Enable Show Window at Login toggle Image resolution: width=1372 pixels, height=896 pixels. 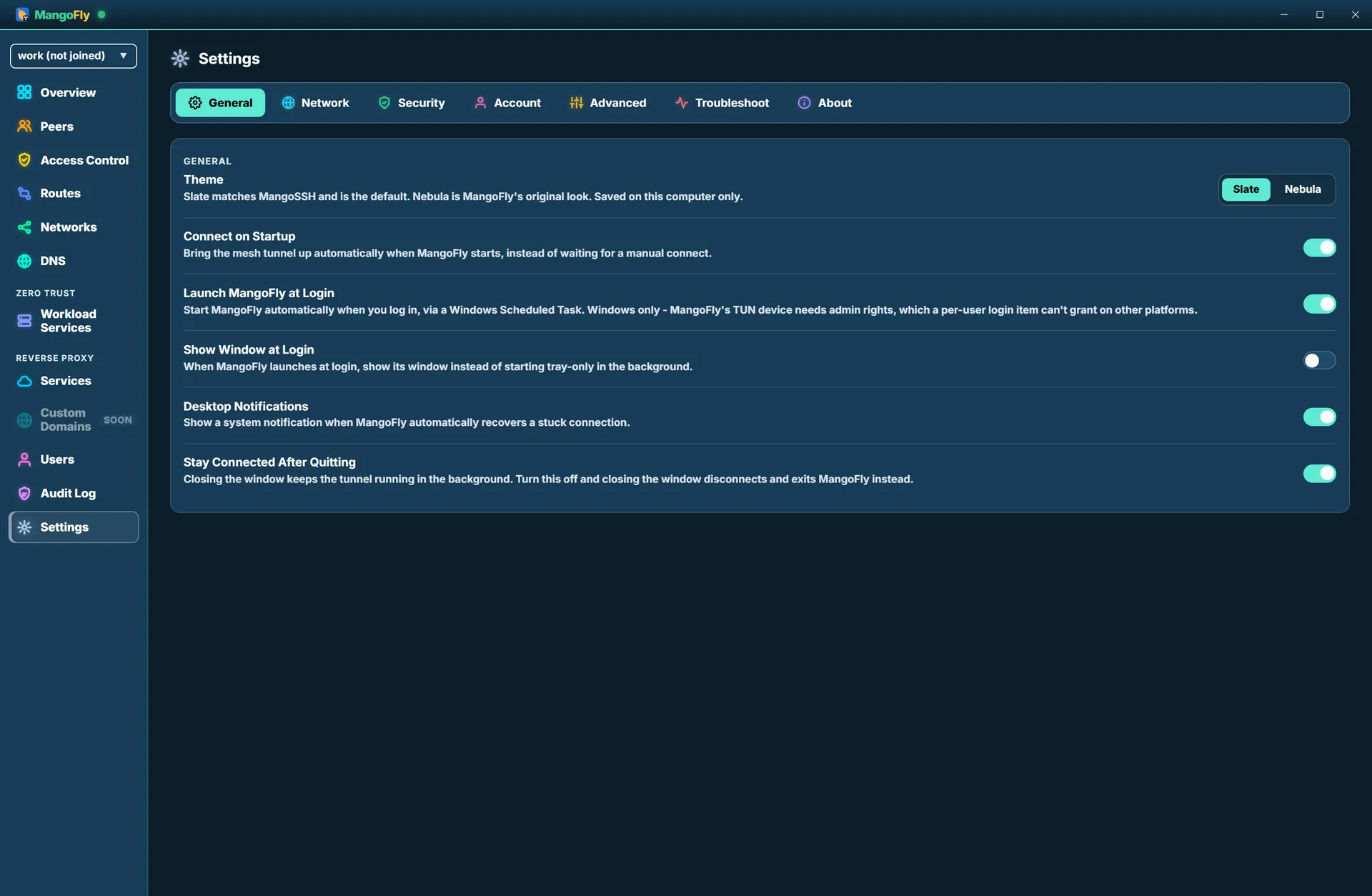pyautogui.click(x=1319, y=360)
